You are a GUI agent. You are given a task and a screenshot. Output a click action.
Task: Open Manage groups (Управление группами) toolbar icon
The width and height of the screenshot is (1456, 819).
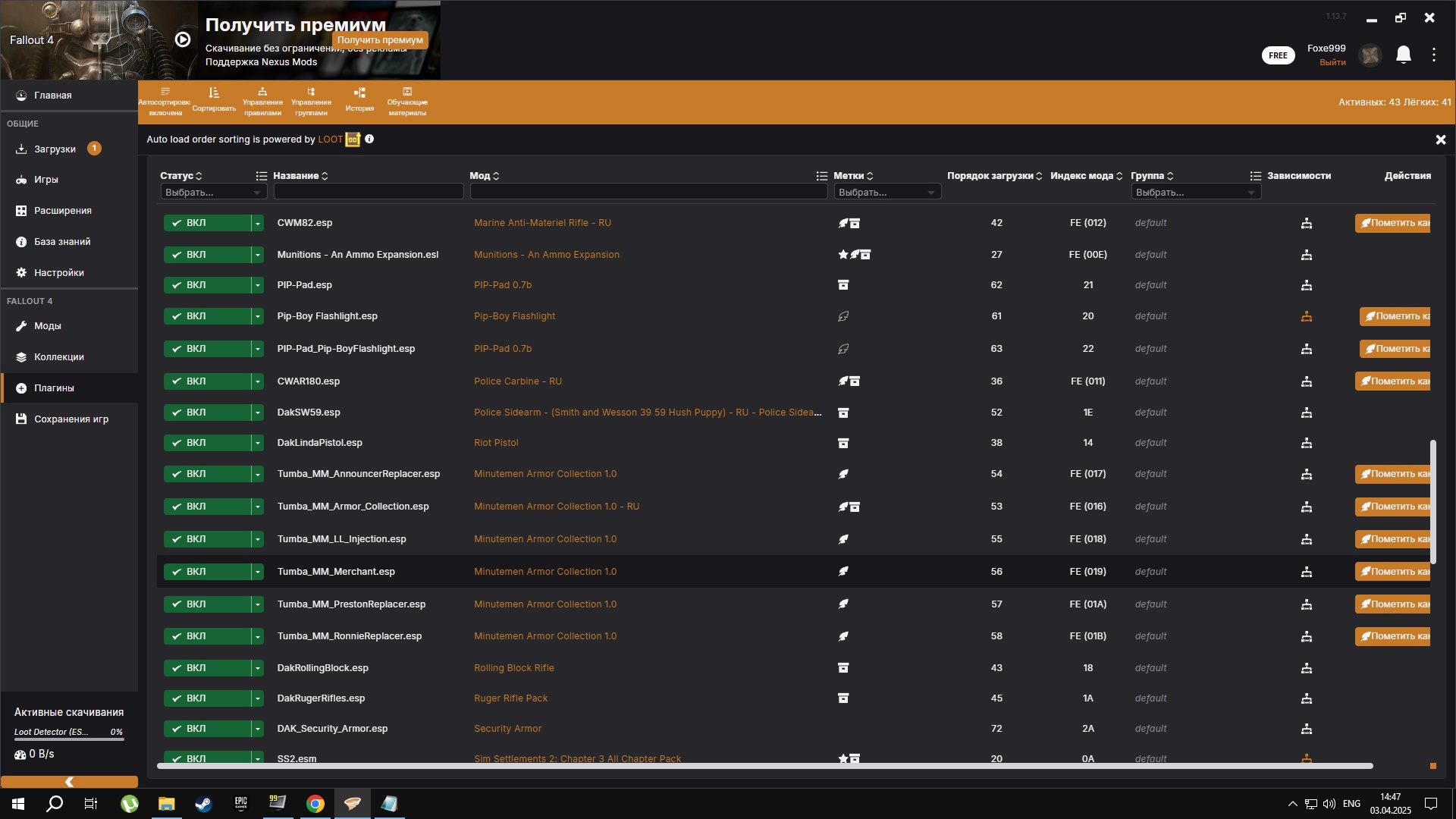tap(311, 101)
